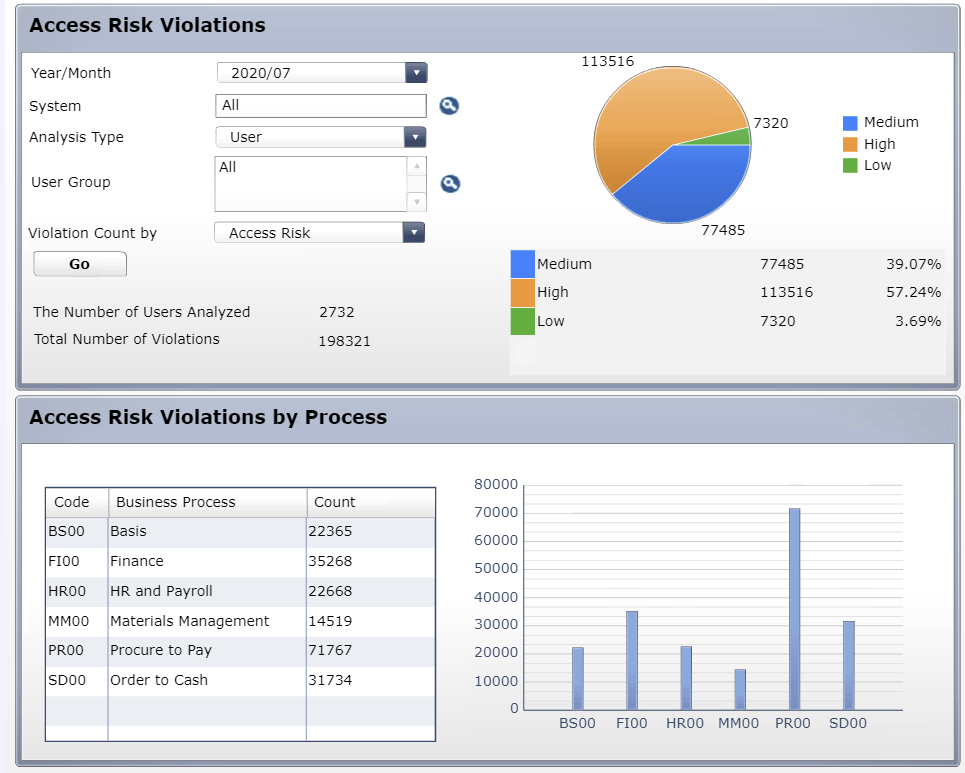
Task: Select the Procure to Pay table row
Action: point(241,651)
